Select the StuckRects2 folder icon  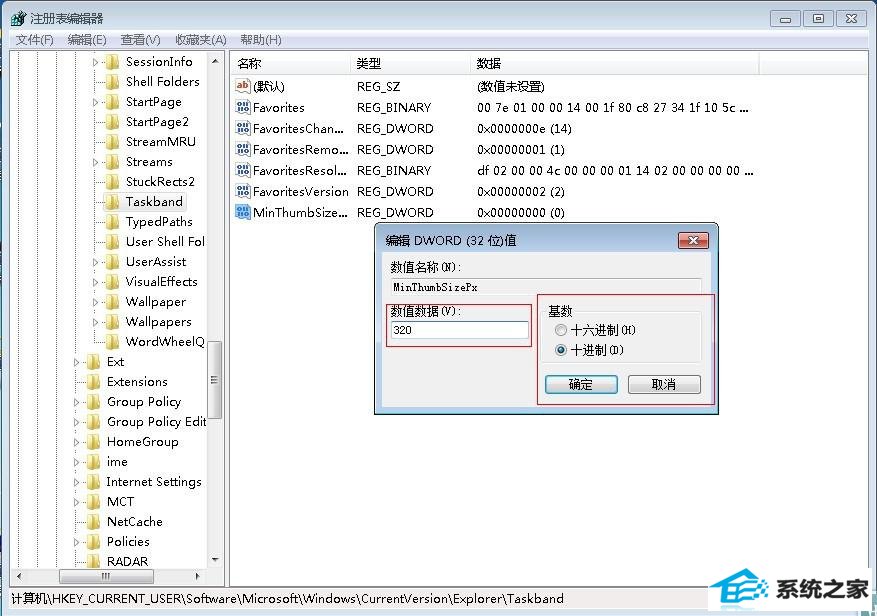(x=112, y=182)
